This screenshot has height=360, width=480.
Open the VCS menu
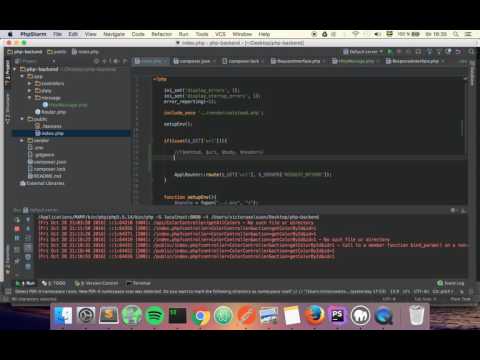pyautogui.click(x=220, y=34)
